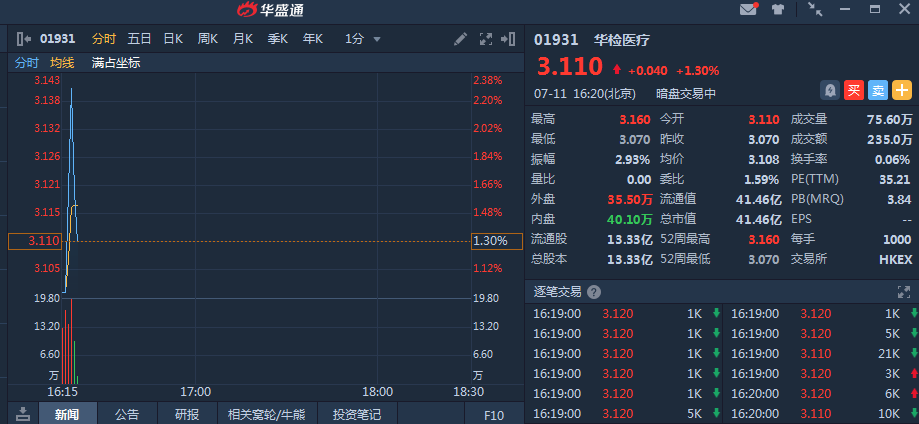Click the 华检医疗 stock name
The height and width of the screenshot is (424, 919).
(621, 40)
